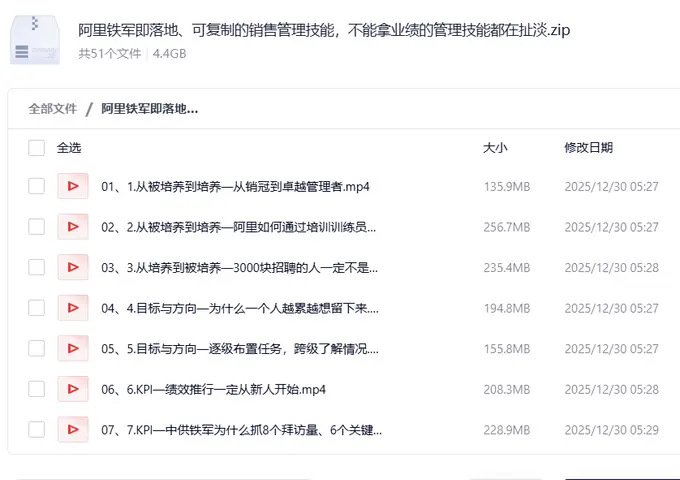
Task: Click the modified date of file 06
Action: 611,389
